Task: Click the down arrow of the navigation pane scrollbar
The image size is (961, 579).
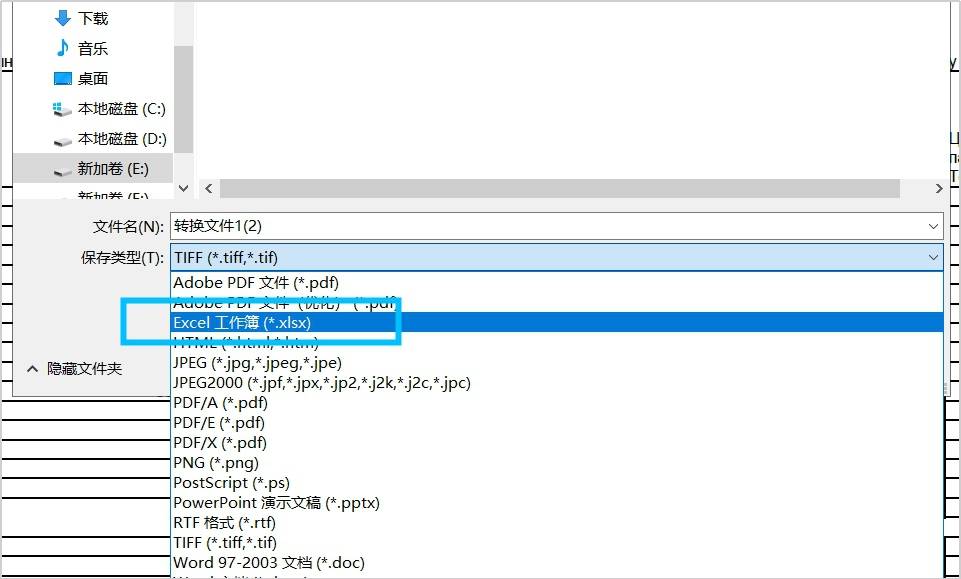Action: pyautogui.click(x=183, y=188)
